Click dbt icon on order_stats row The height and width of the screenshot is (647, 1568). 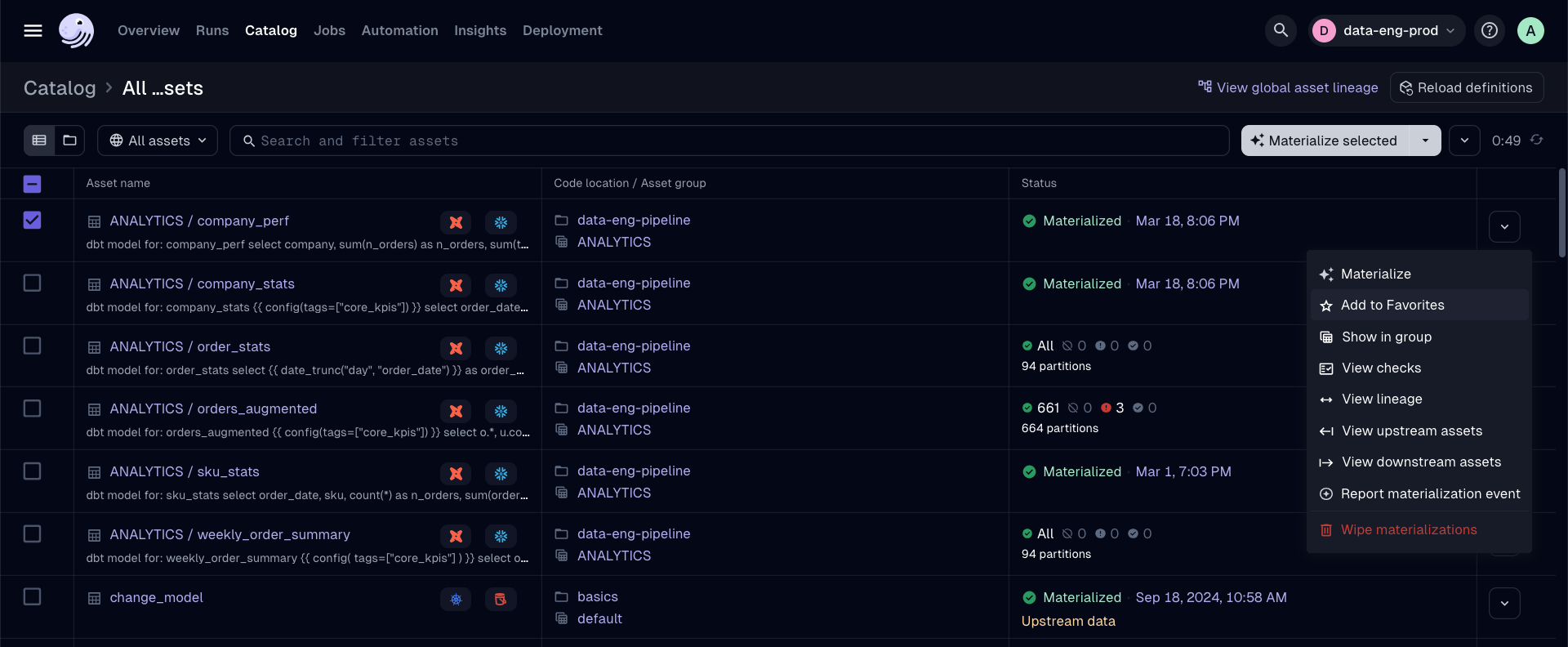click(x=456, y=348)
